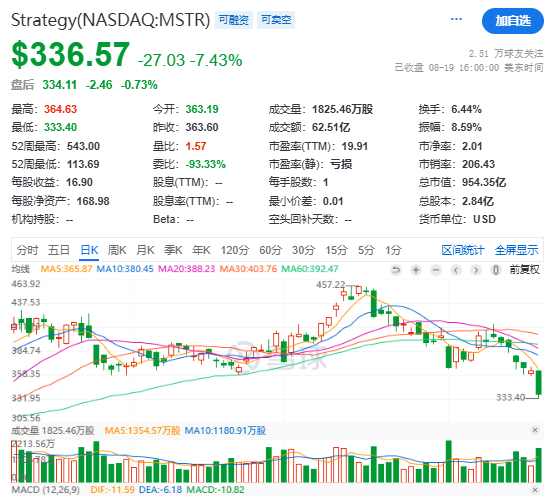Image resolution: width=558 pixels, height=496 pixels.
Task: Click the reset/undo chart icon
Action: (396, 270)
